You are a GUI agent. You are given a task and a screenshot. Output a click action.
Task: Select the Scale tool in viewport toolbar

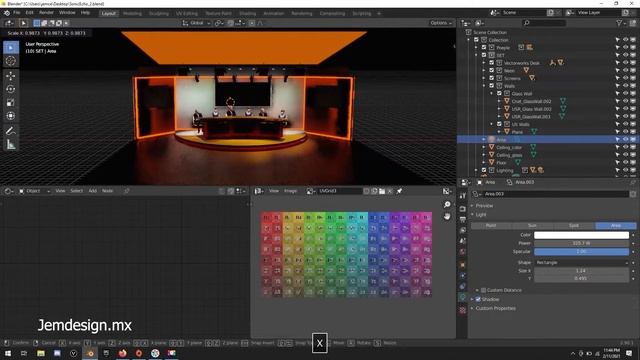(x=11, y=102)
